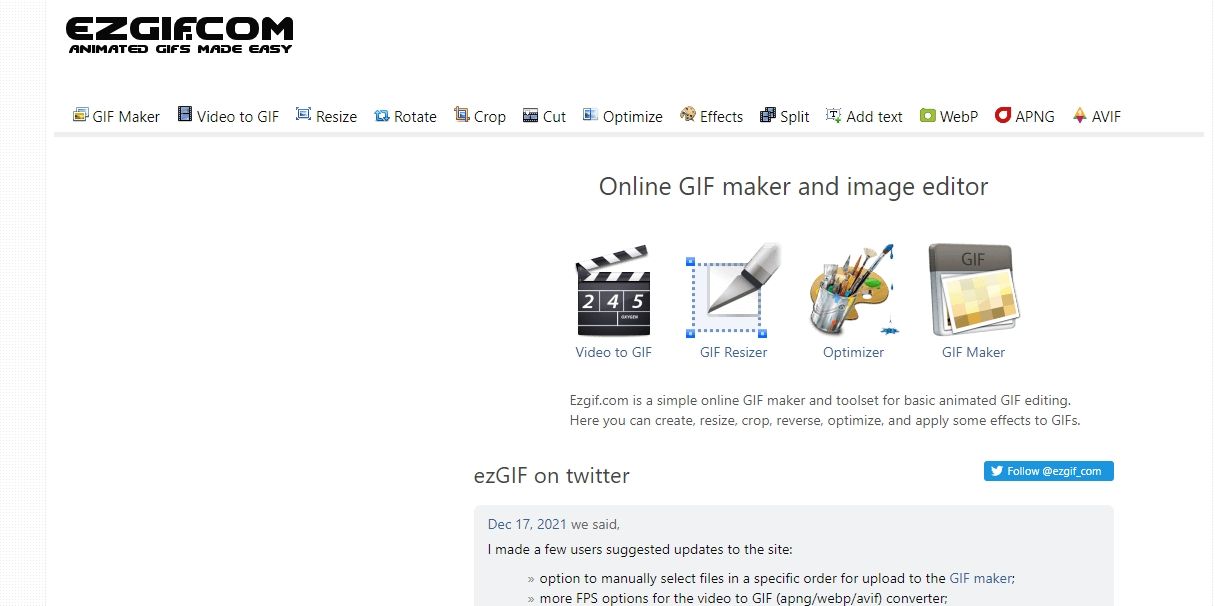Screen dimensions: 1215x606
Task: Open the large Video to GIF clapperboard image
Action: coord(614,290)
